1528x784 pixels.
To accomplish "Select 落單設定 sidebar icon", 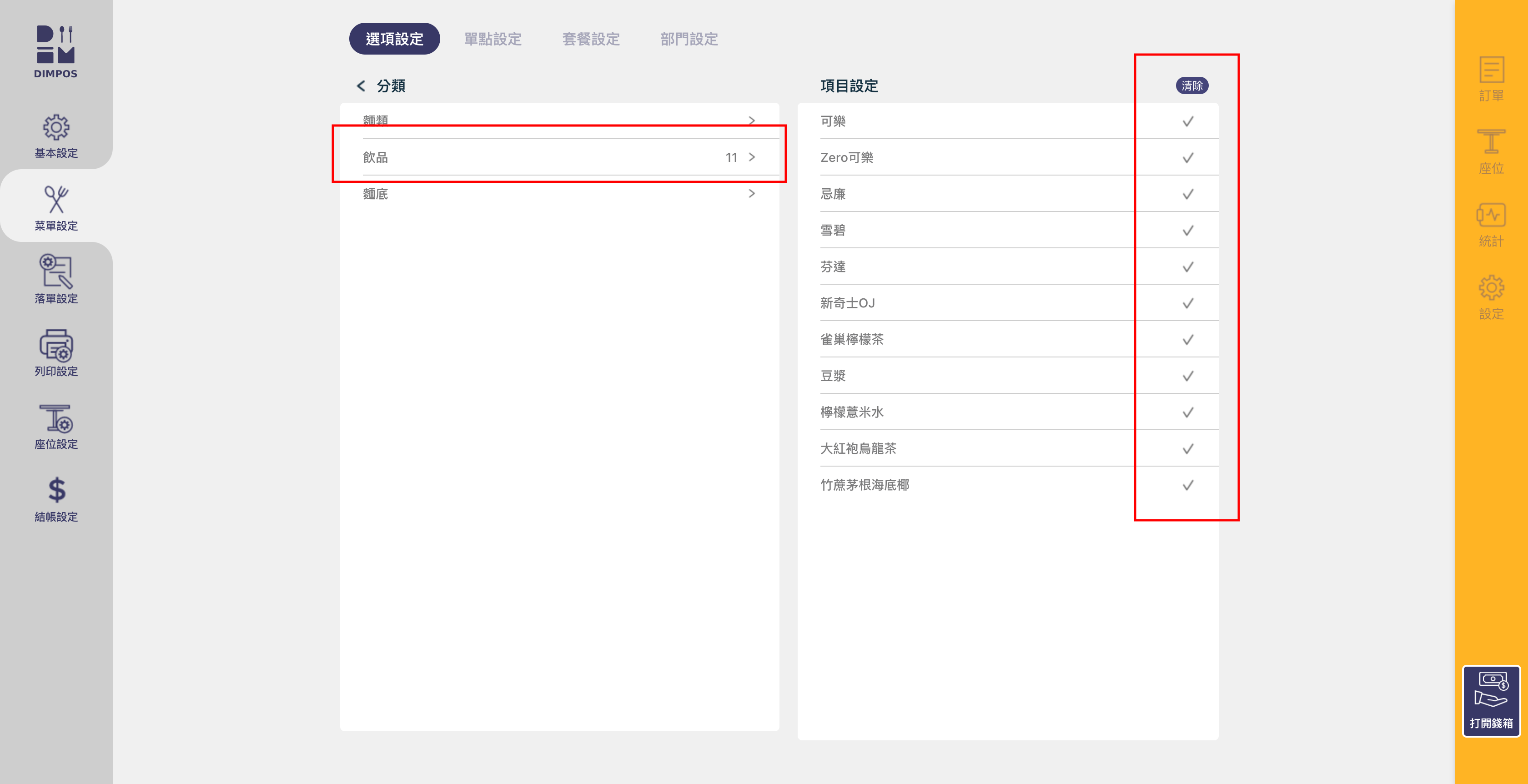I will [x=56, y=271].
